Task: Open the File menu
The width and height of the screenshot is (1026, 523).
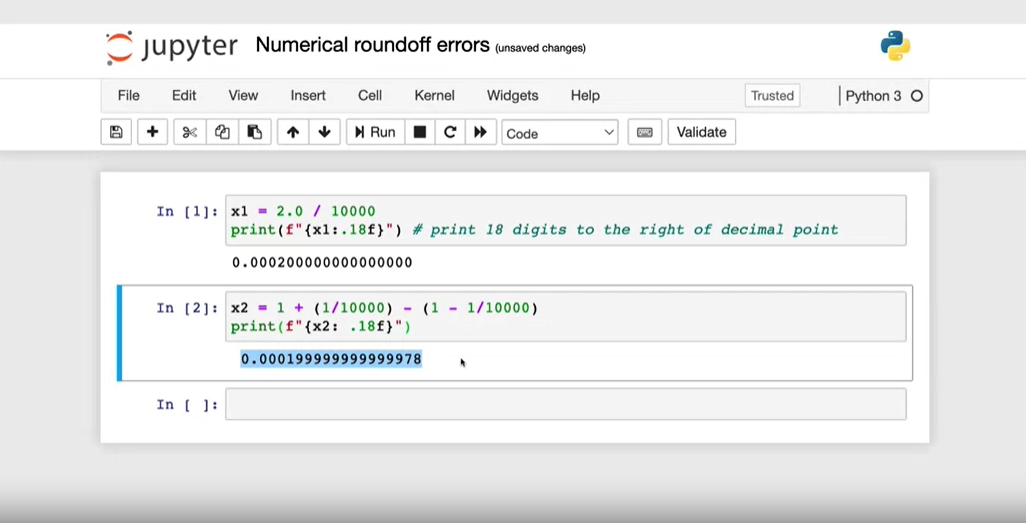Action: click(x=128, y=96)
